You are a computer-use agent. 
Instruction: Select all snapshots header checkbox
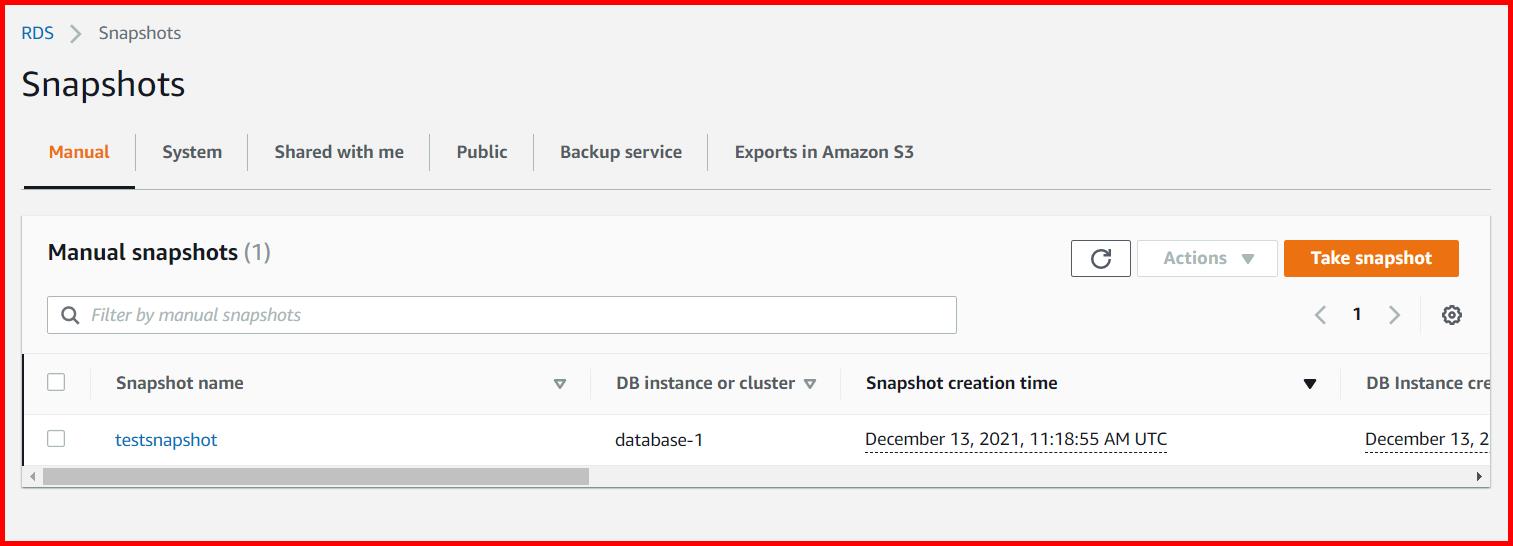click(x=56, y=382)
